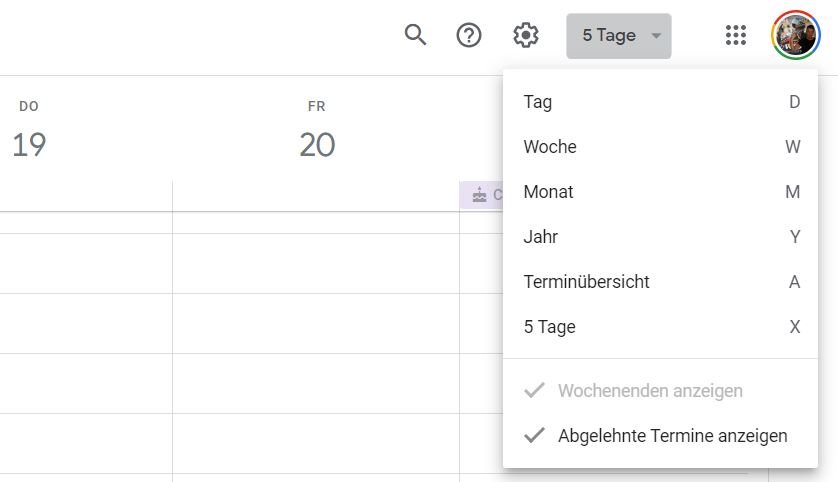Disable 'Abgelehnte Termine anzeigen'
Screen dimensions: 838x482
click(x=672, y=436)
